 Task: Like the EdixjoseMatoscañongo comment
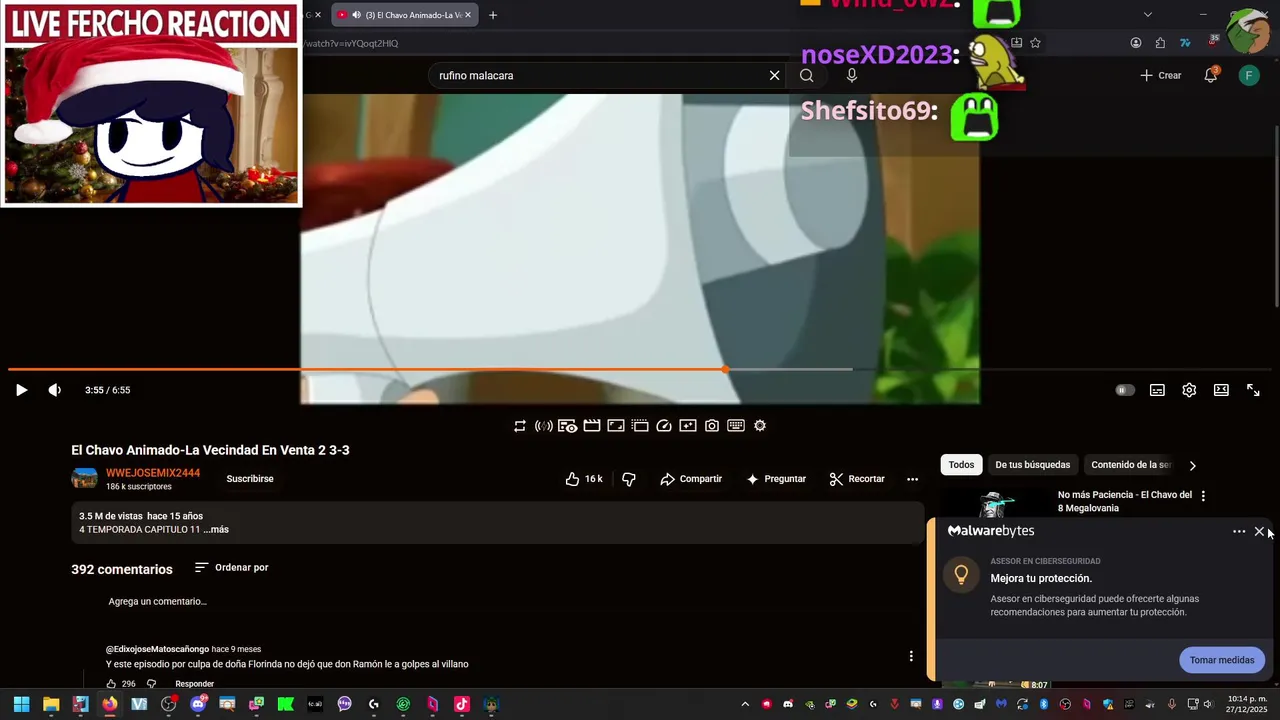111,684
